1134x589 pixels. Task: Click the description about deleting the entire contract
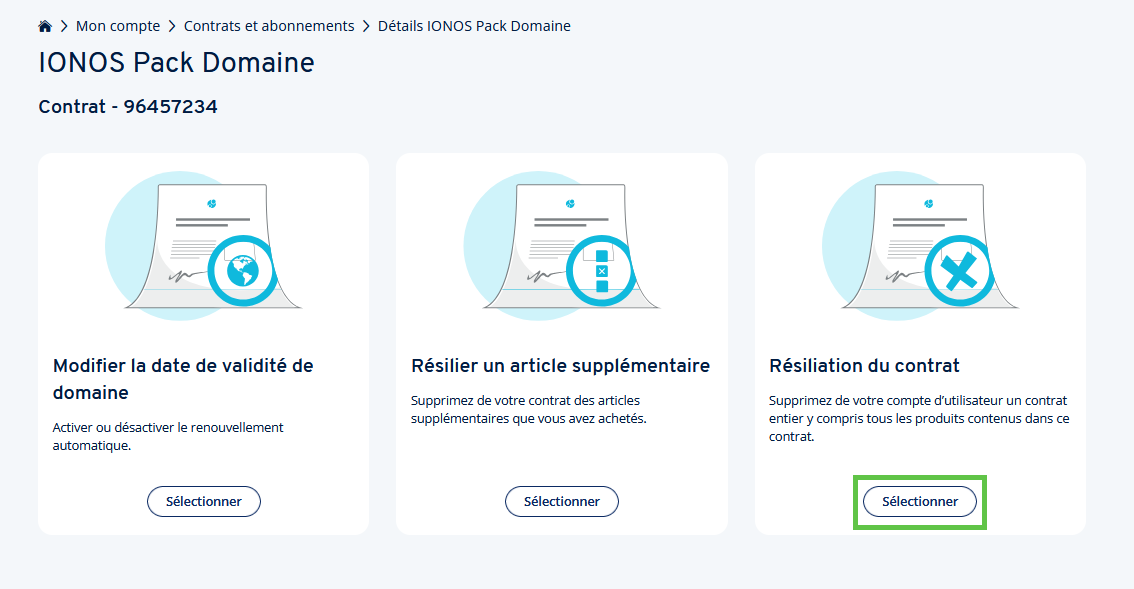click(918, 419)
